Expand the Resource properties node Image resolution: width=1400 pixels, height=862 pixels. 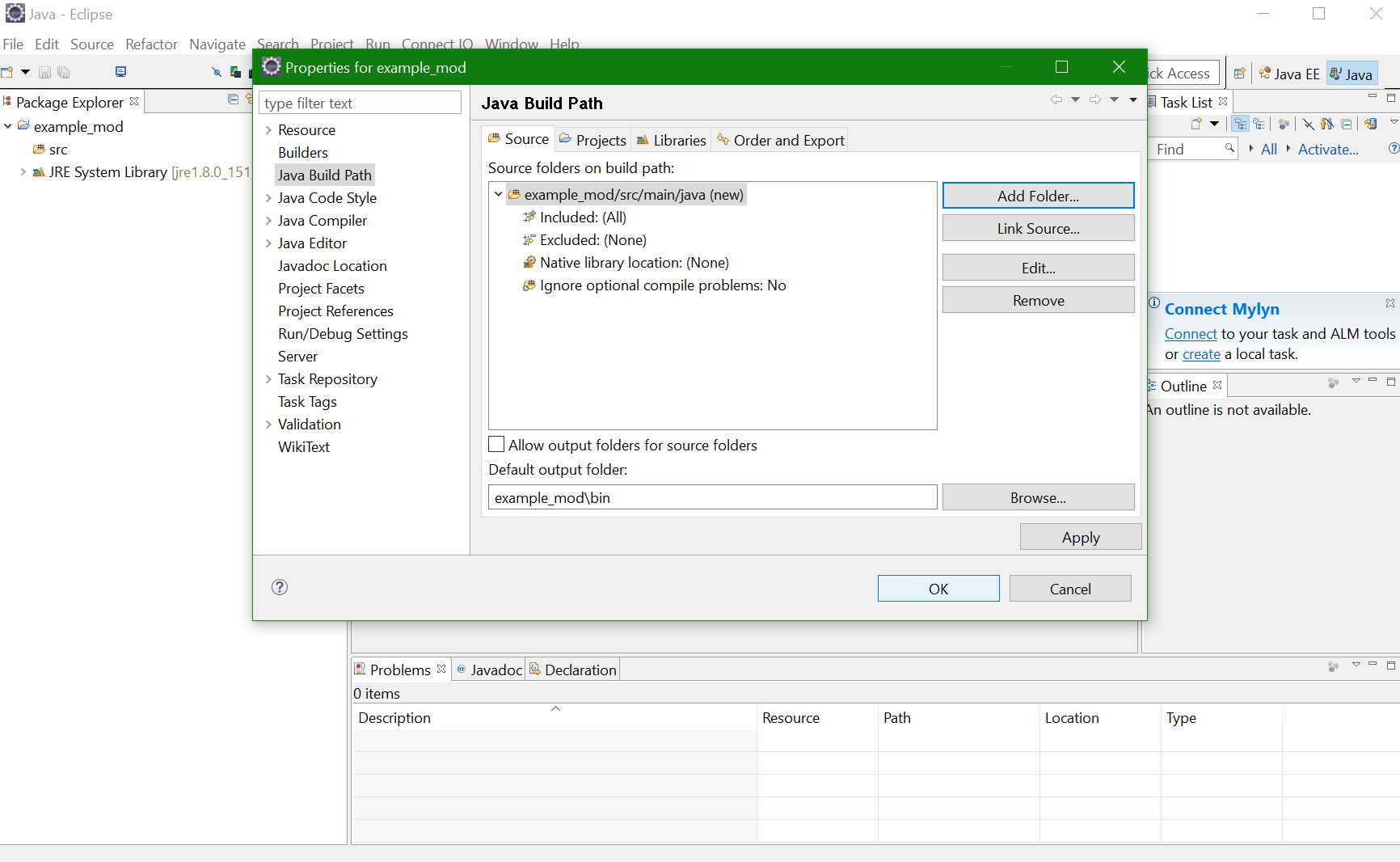268,130
